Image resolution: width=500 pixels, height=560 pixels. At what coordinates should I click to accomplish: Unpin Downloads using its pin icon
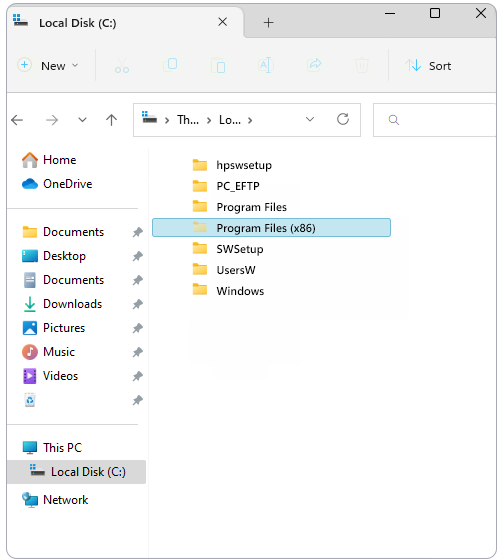coord(138,304)
